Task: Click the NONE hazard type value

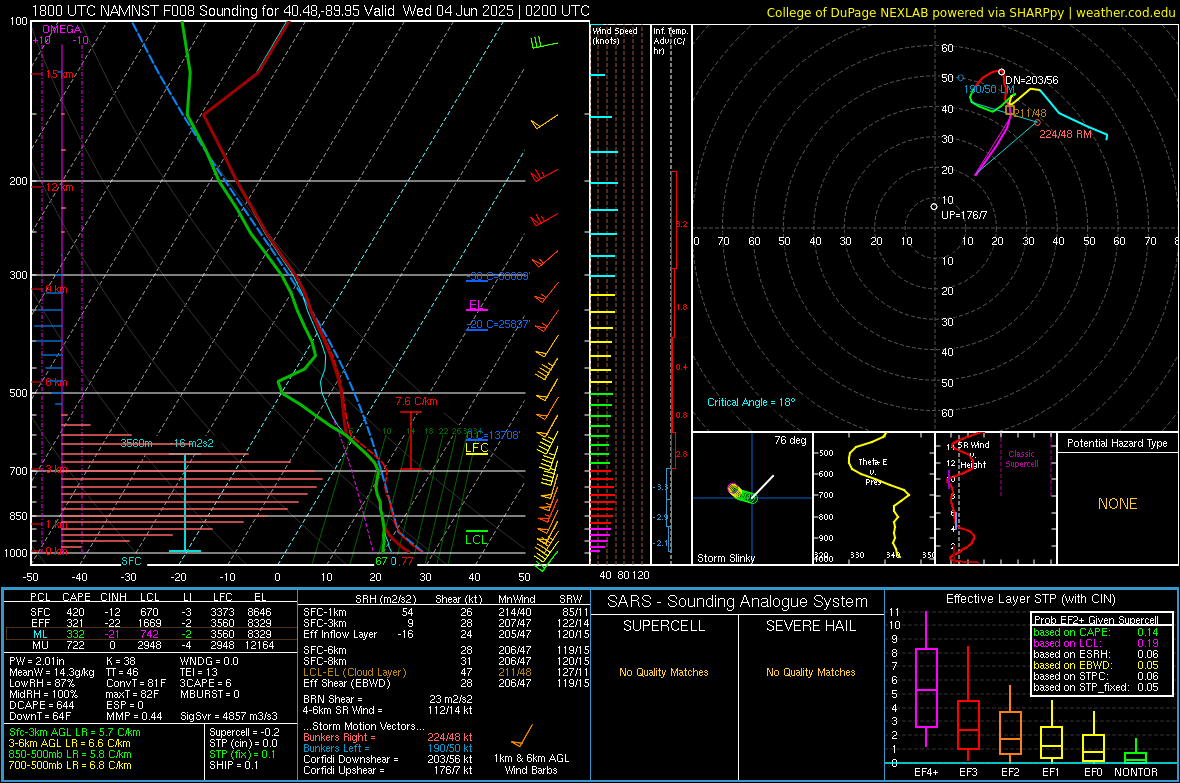Action: click(1118, 504)
